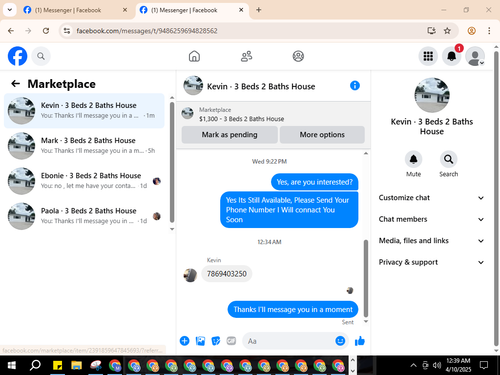Click the large listing photo in right panel
Viewport: 500px width, 375px height.
click(432, 95)
